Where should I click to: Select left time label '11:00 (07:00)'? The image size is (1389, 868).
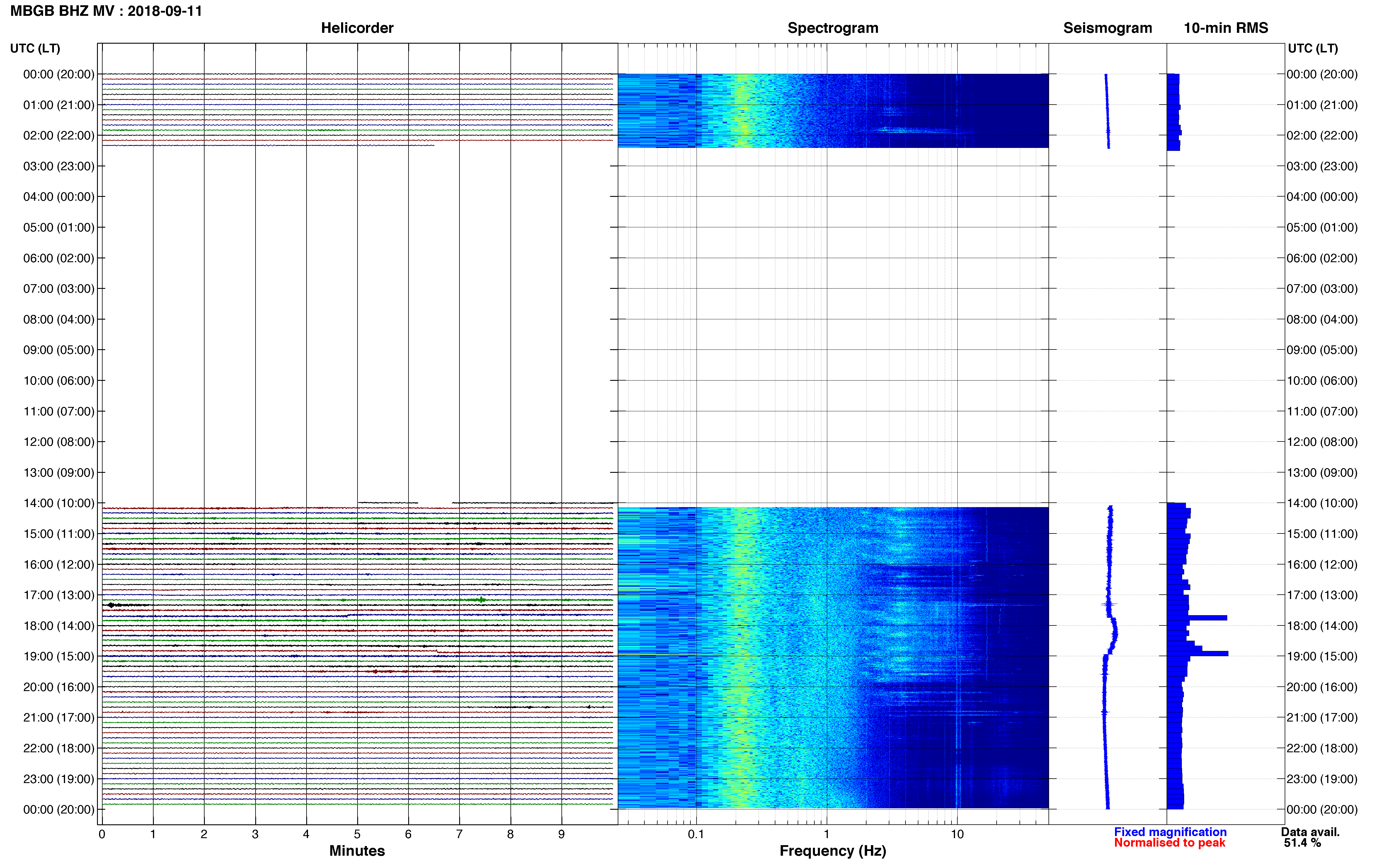tap(59, 411)
